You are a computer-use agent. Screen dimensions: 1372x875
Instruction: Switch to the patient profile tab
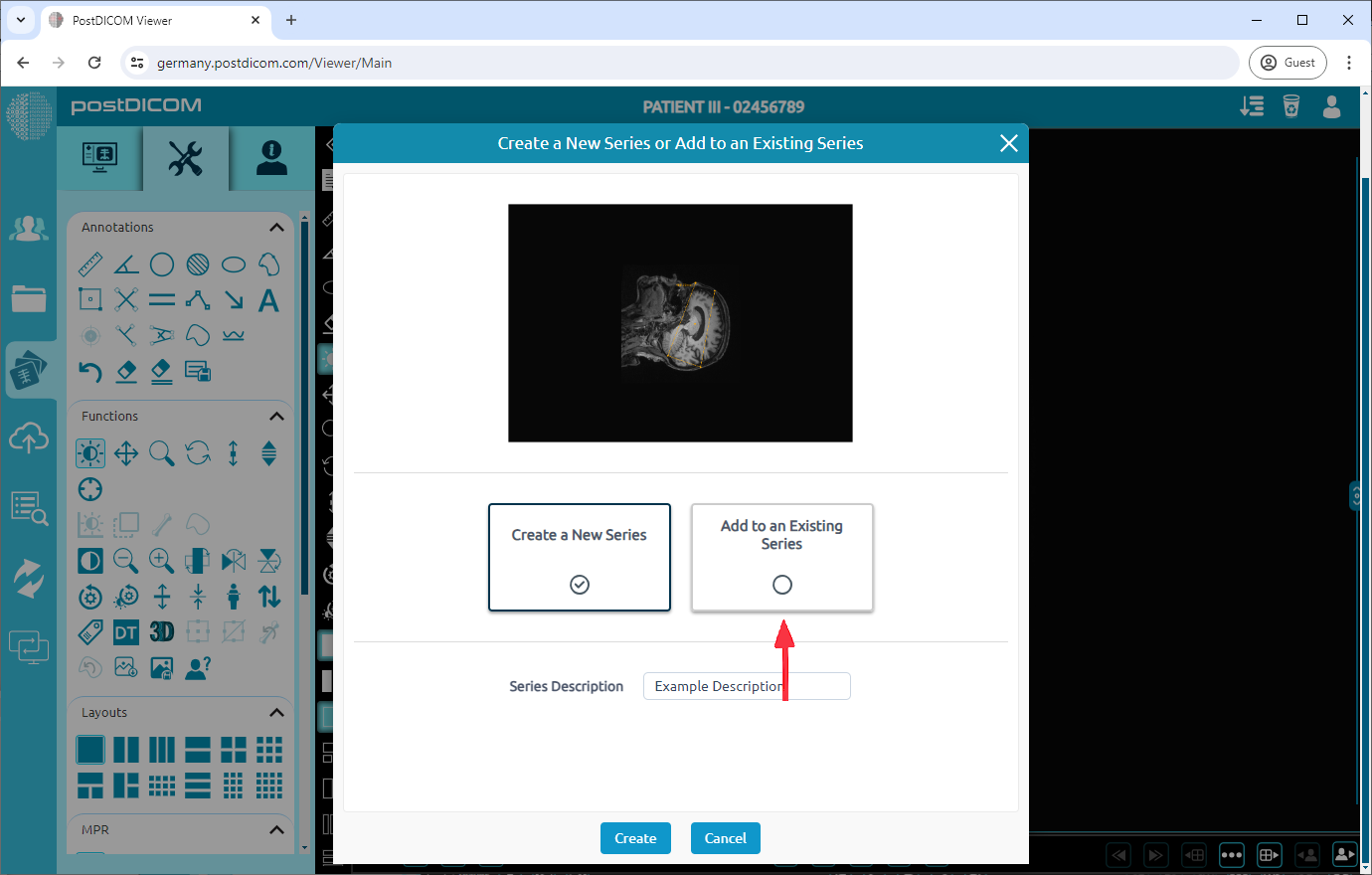[271, 158]
